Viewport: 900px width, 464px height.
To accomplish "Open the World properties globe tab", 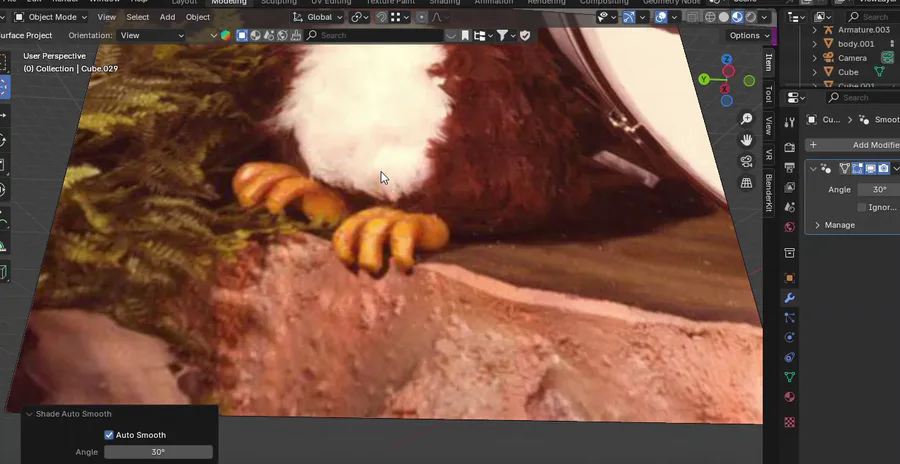I will [x=790, y=227].
